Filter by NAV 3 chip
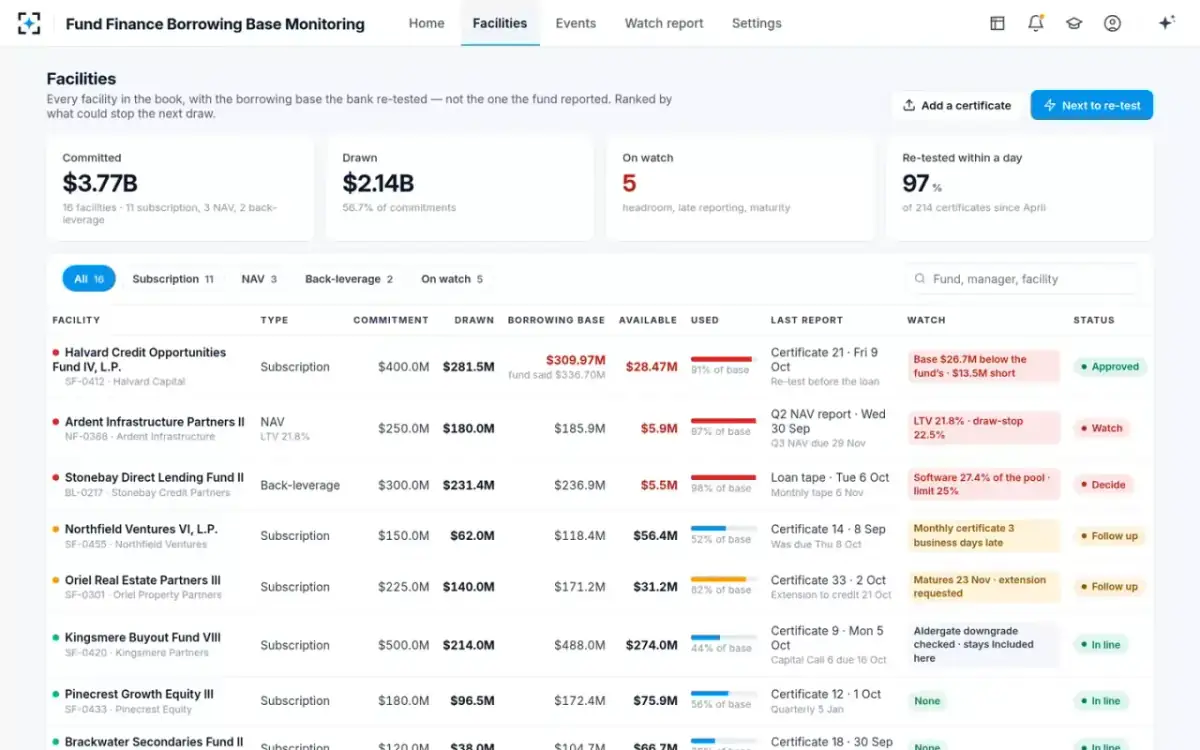 click(x=259, y=279)
